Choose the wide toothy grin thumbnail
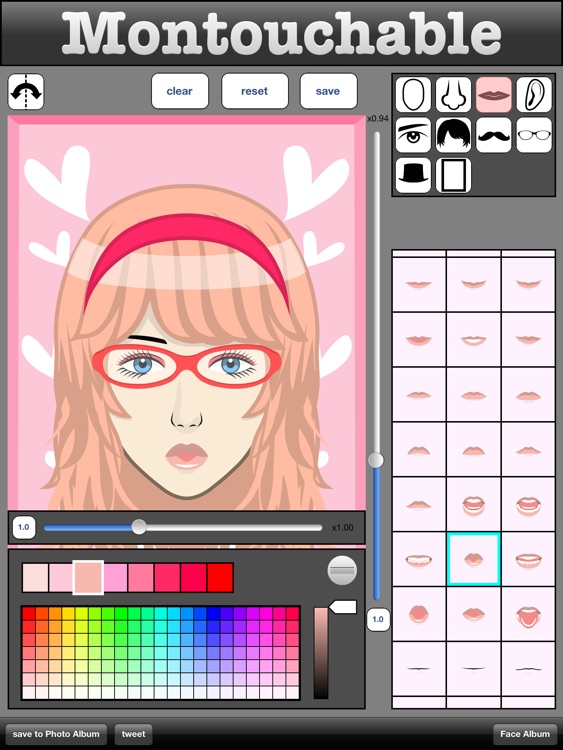The width and height of the screenshot is (563, 750). [419, 559]
